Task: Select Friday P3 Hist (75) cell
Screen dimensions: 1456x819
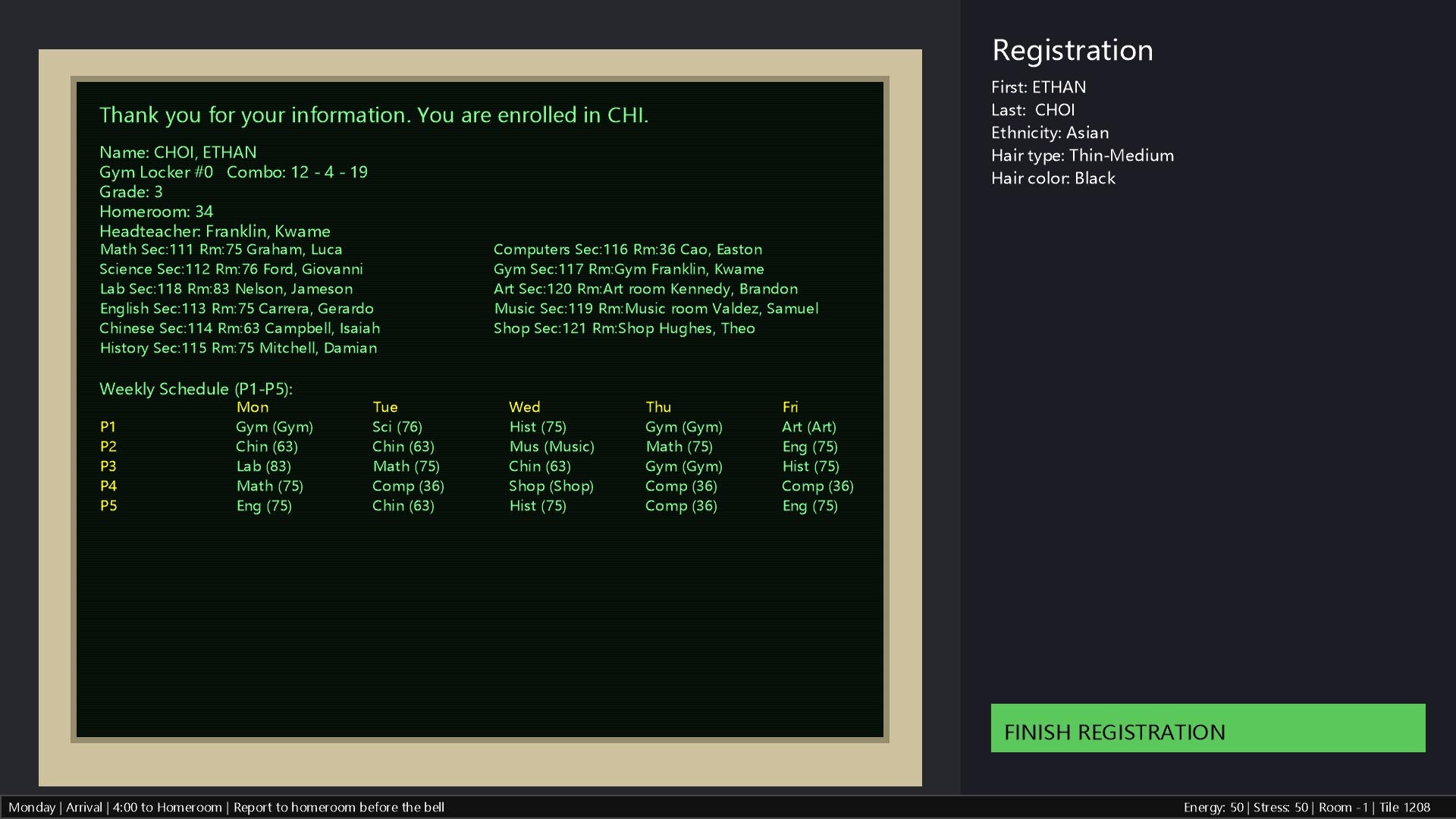Action: tap(811, 466)
